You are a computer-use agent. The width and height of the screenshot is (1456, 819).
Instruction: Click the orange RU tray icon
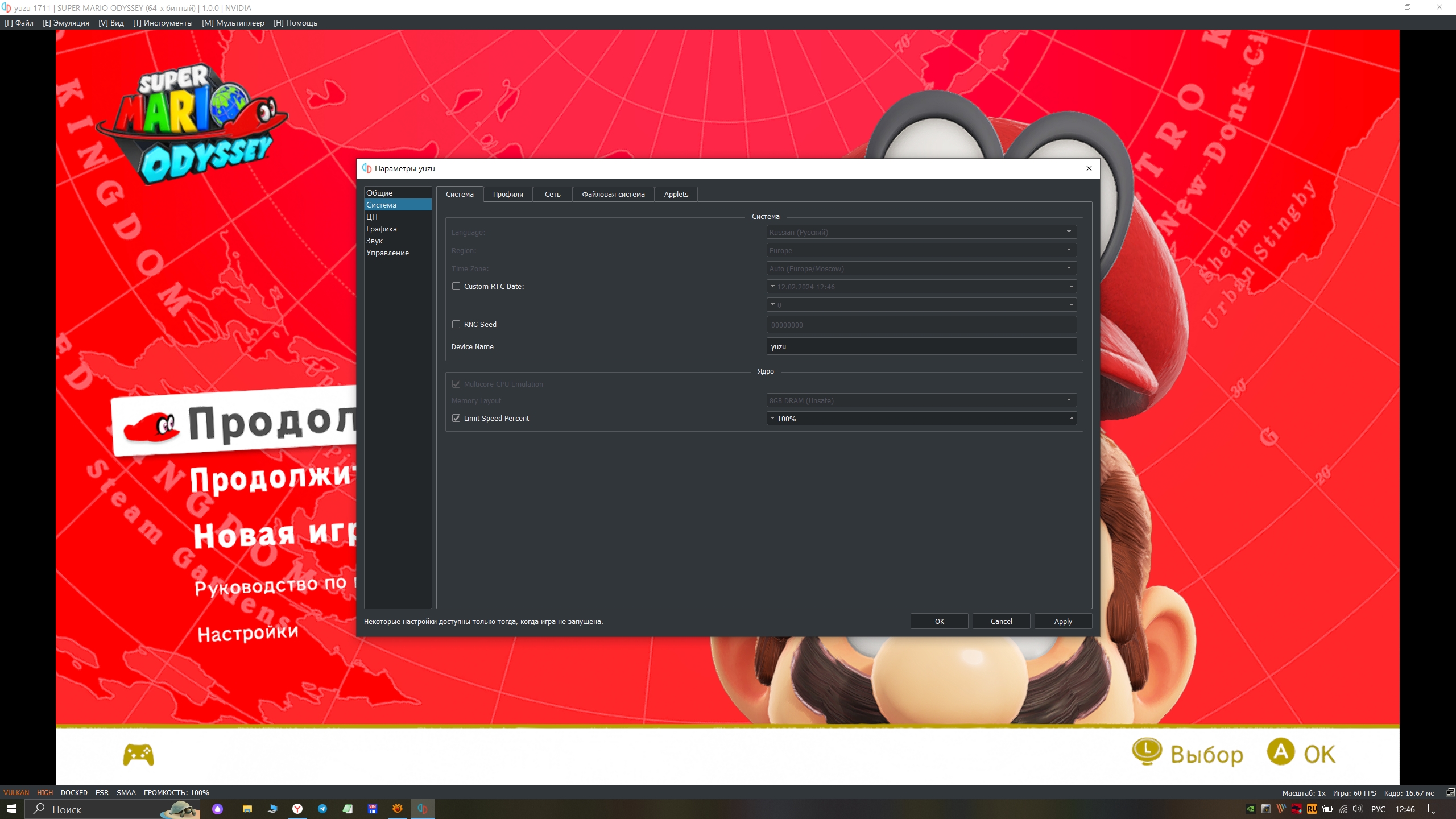[x=1312, y=809]
